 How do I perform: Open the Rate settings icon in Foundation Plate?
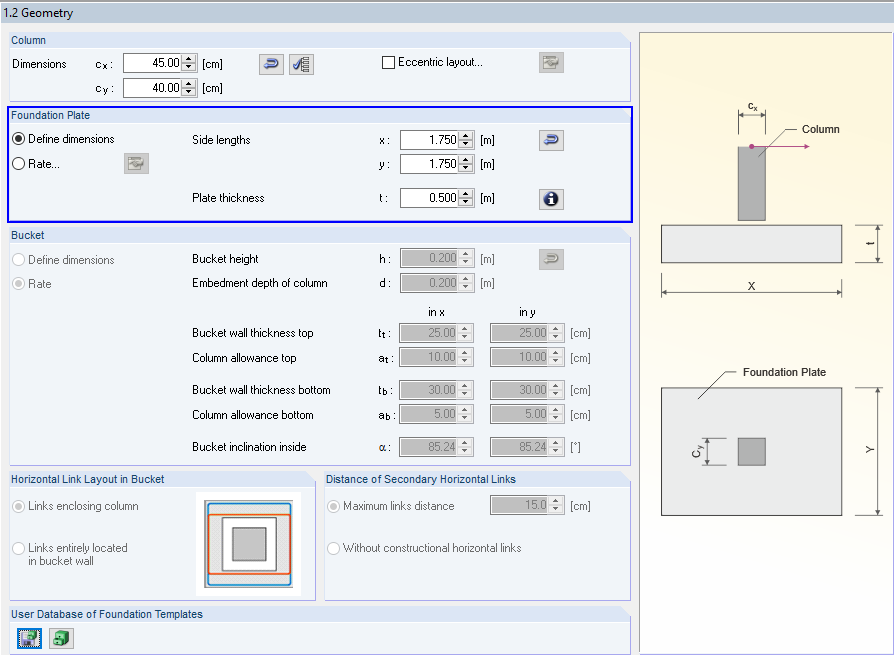coord(136,164)
